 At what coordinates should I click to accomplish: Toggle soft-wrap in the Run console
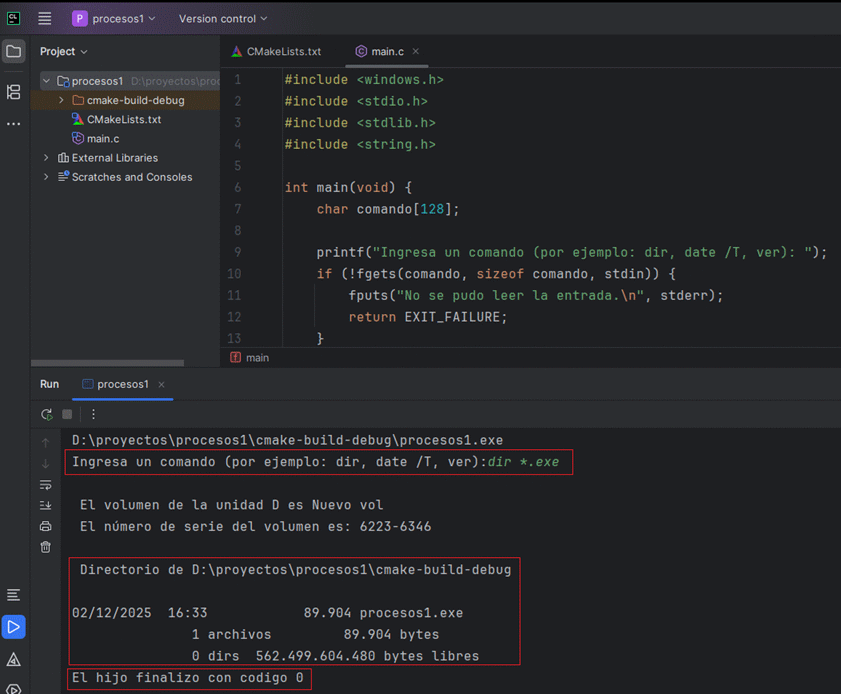click(x=45, y=485)
